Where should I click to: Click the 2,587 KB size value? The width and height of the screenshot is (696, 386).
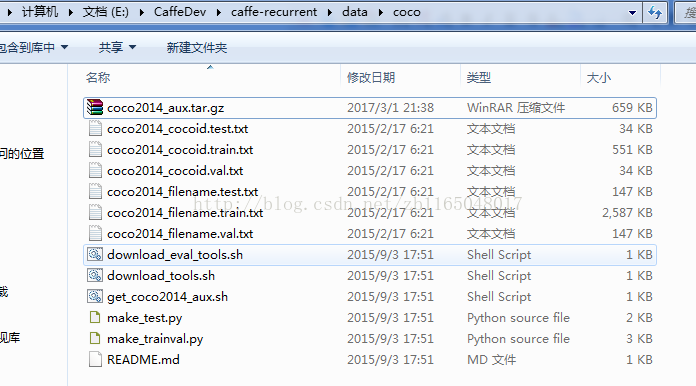coord(627,213)
